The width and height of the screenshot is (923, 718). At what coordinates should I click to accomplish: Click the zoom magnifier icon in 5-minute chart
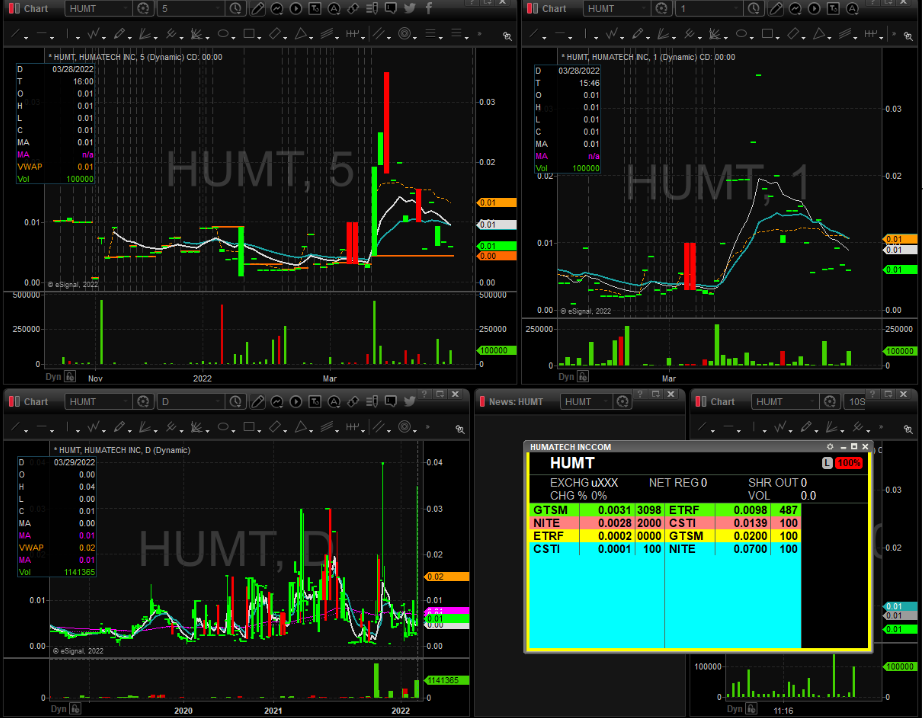click(507, 36)
